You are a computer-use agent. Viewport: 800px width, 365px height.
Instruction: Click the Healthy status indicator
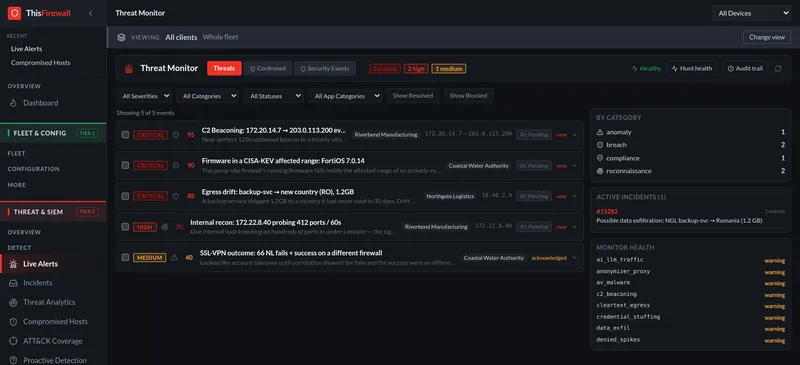coord(646,68)
